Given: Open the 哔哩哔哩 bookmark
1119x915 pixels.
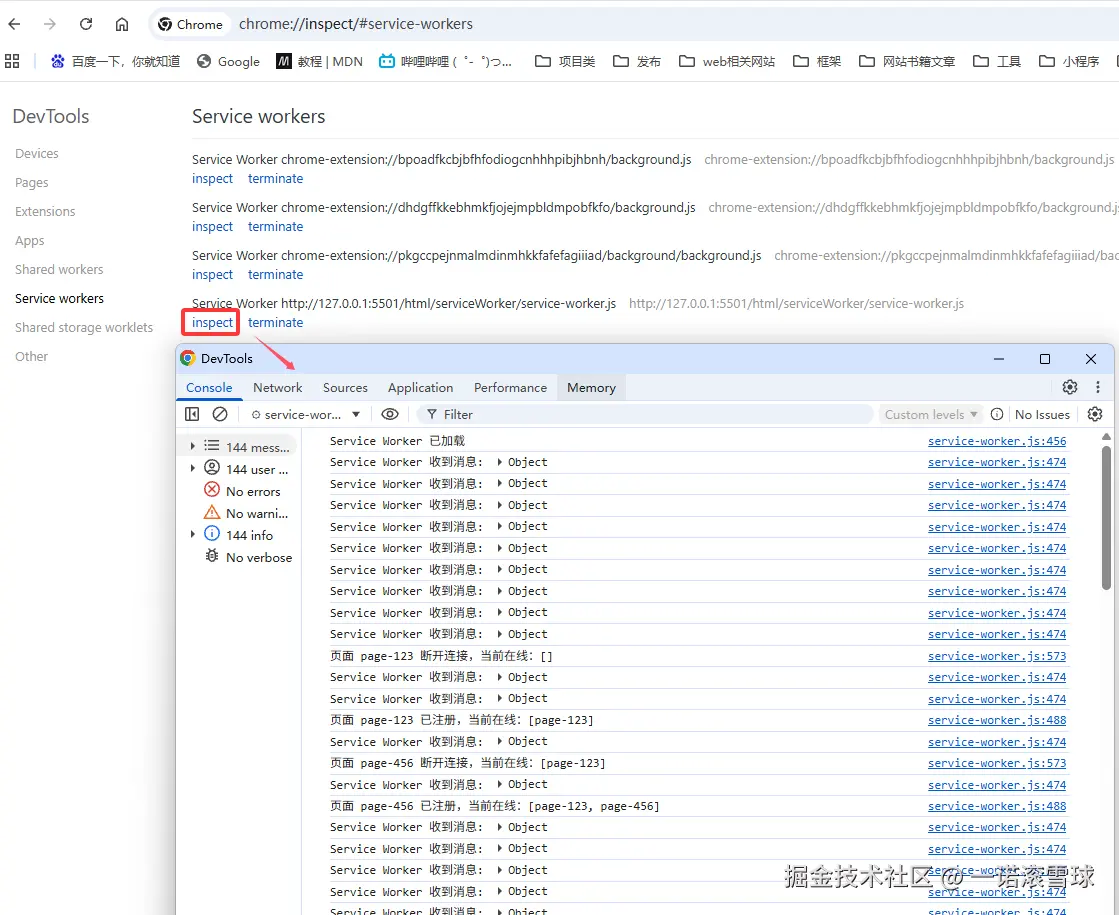Looking at the screenshot, I should point(445,61).
